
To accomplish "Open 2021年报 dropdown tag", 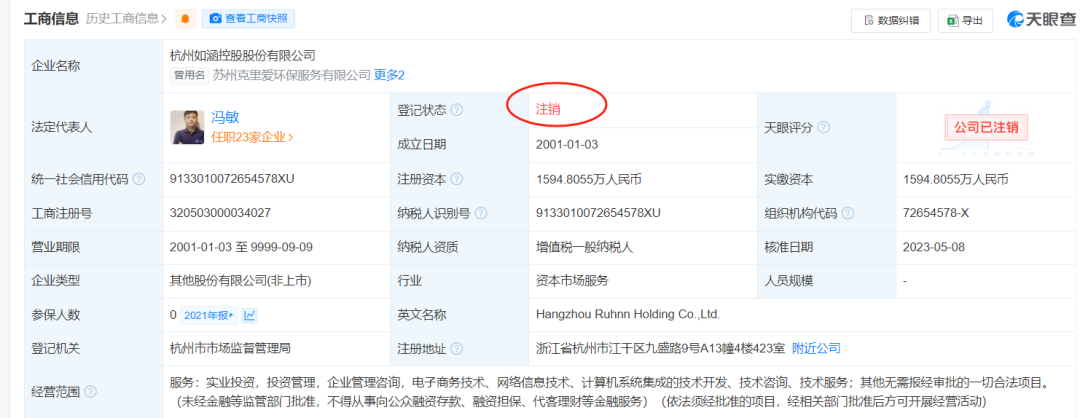I will (208, 315).
